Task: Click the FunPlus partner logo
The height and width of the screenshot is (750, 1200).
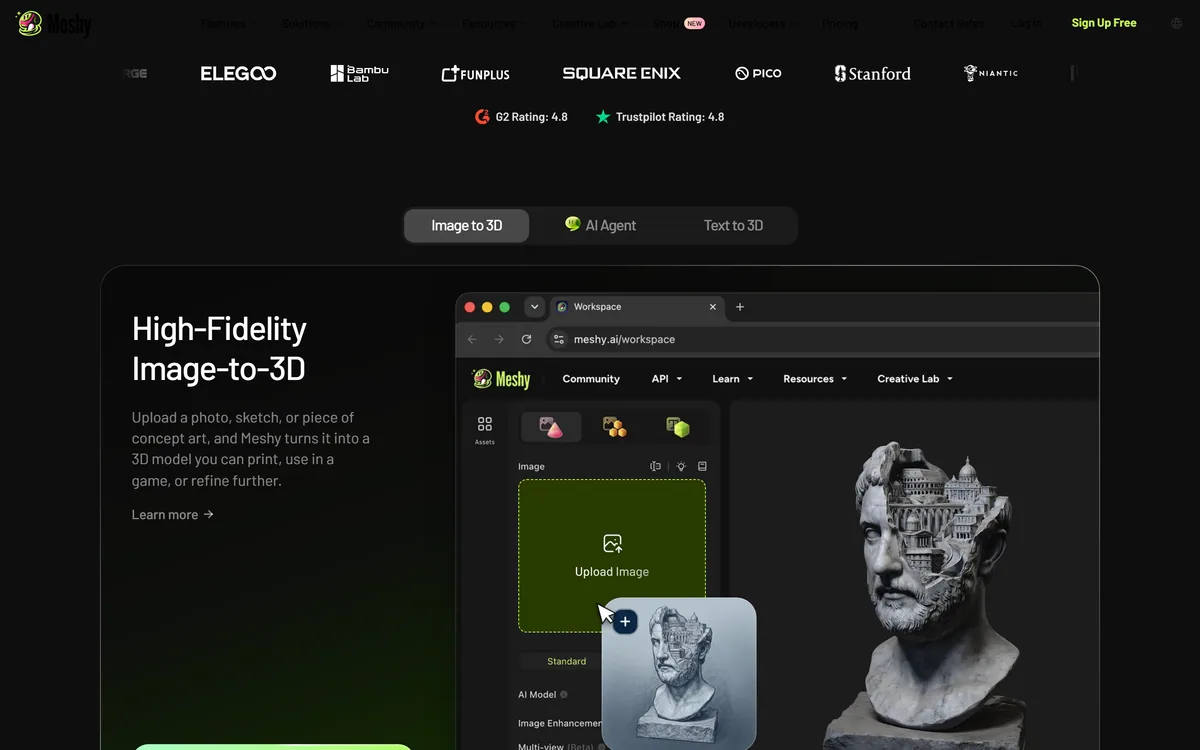Action: pyautogui.click(x=475, y=73)
